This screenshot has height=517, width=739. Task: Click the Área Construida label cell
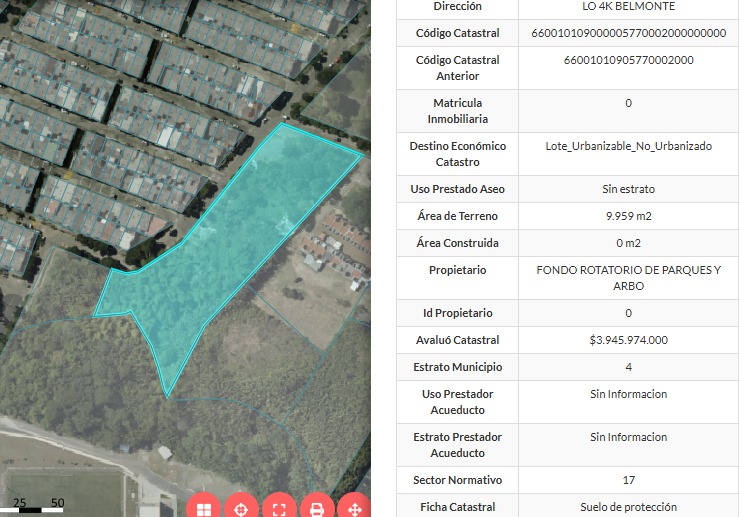pos(457,243)
